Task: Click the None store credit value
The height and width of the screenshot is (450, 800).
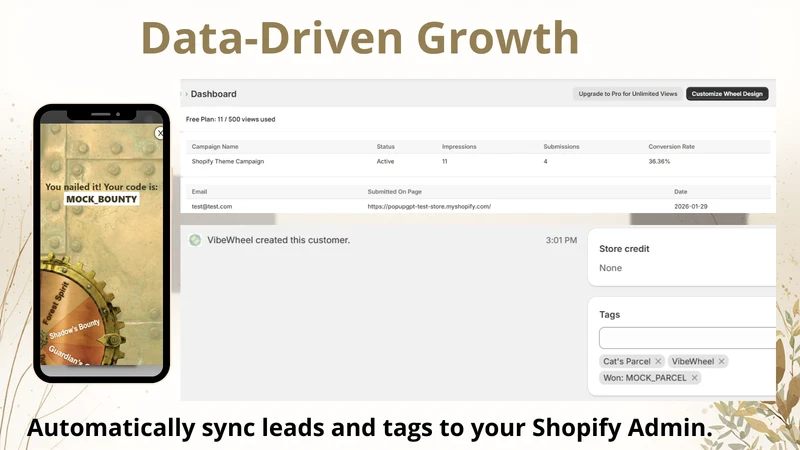Action: [x=610, y=268]
